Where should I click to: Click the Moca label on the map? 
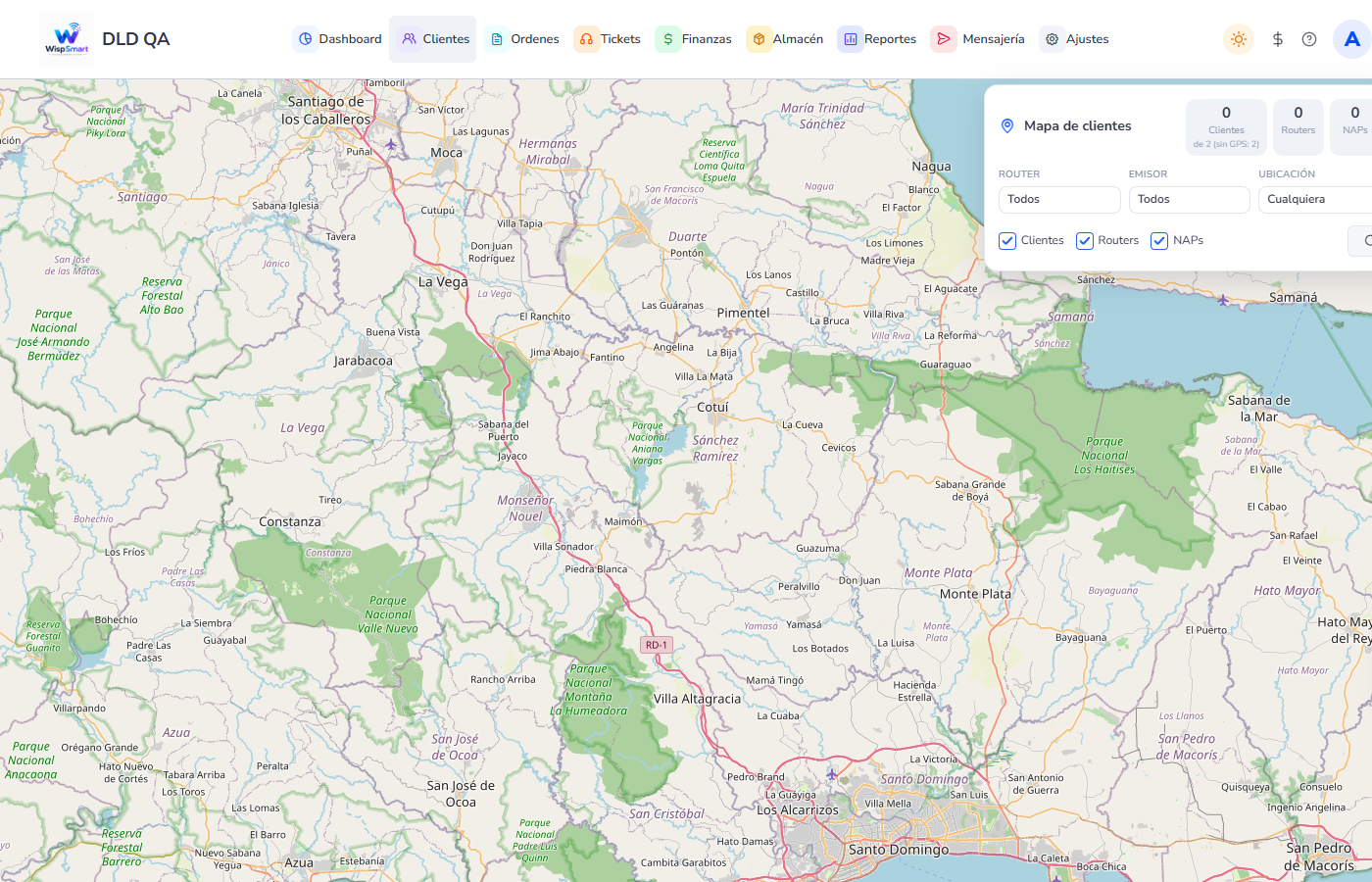click(x=446, y=153)
